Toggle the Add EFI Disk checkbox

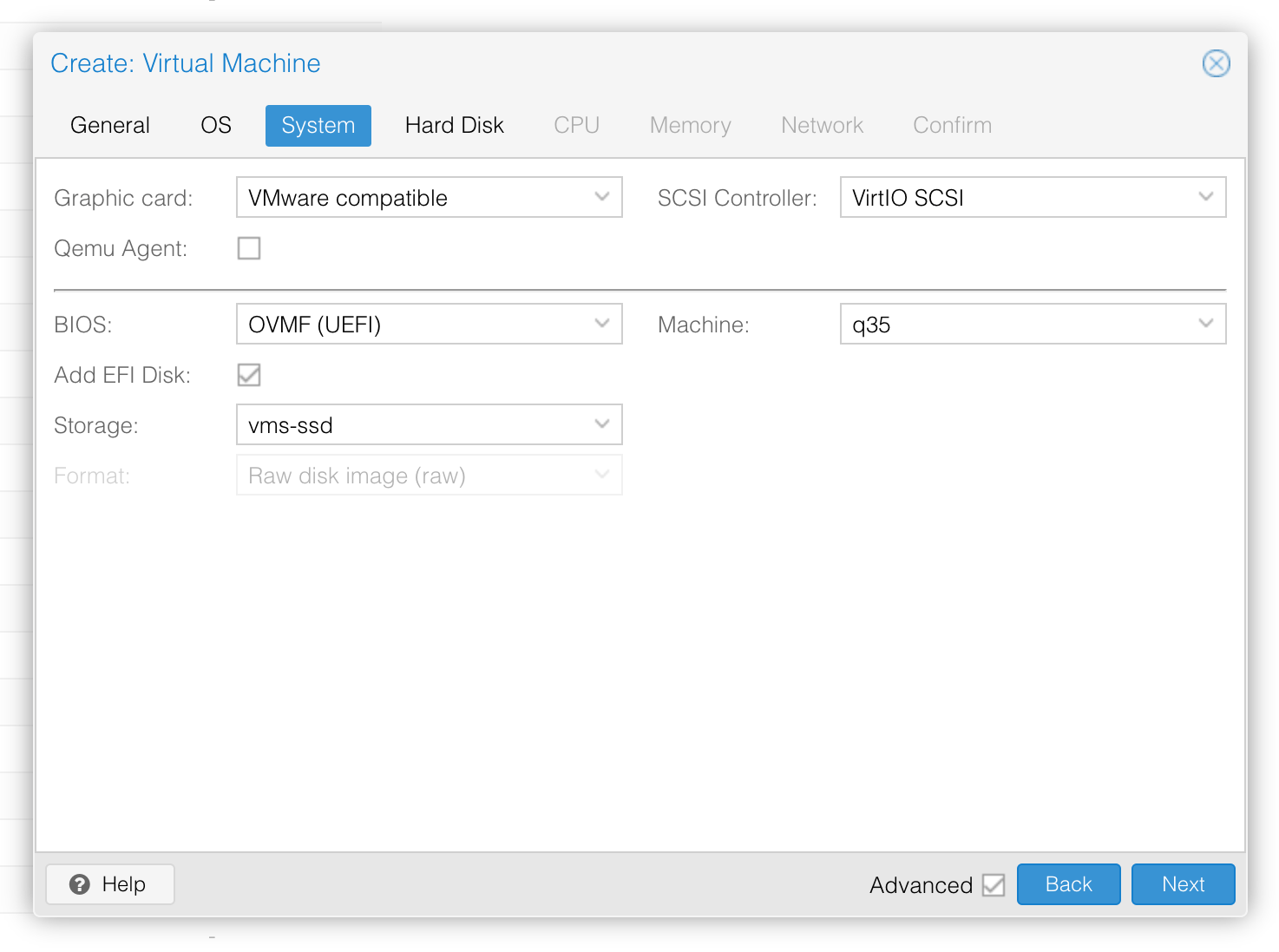tap(249, 375)
